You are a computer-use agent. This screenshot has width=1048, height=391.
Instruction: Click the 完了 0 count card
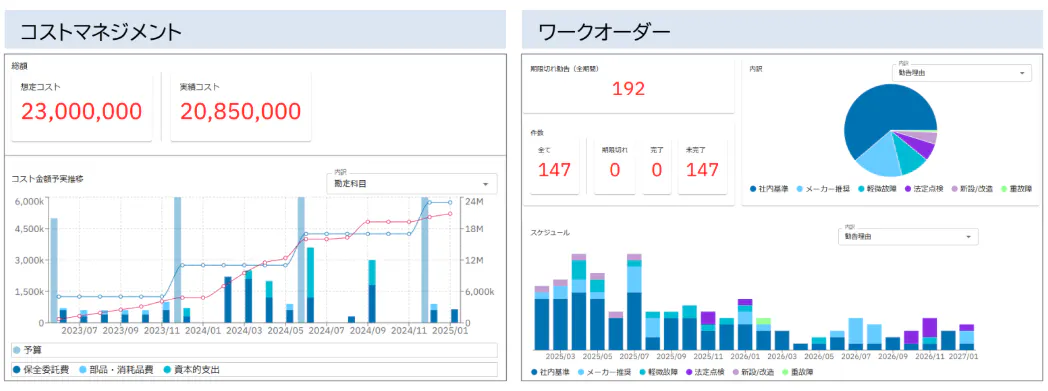(657, 166)
